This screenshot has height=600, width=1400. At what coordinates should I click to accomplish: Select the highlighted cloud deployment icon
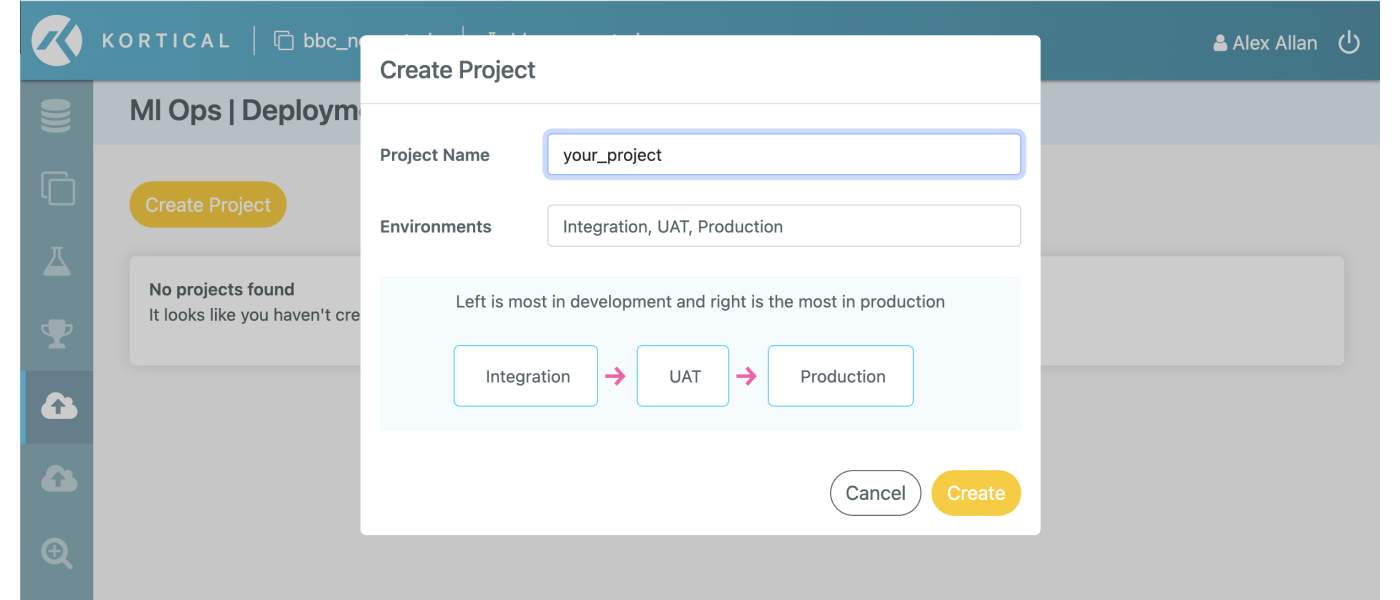(x=57, y=406)
